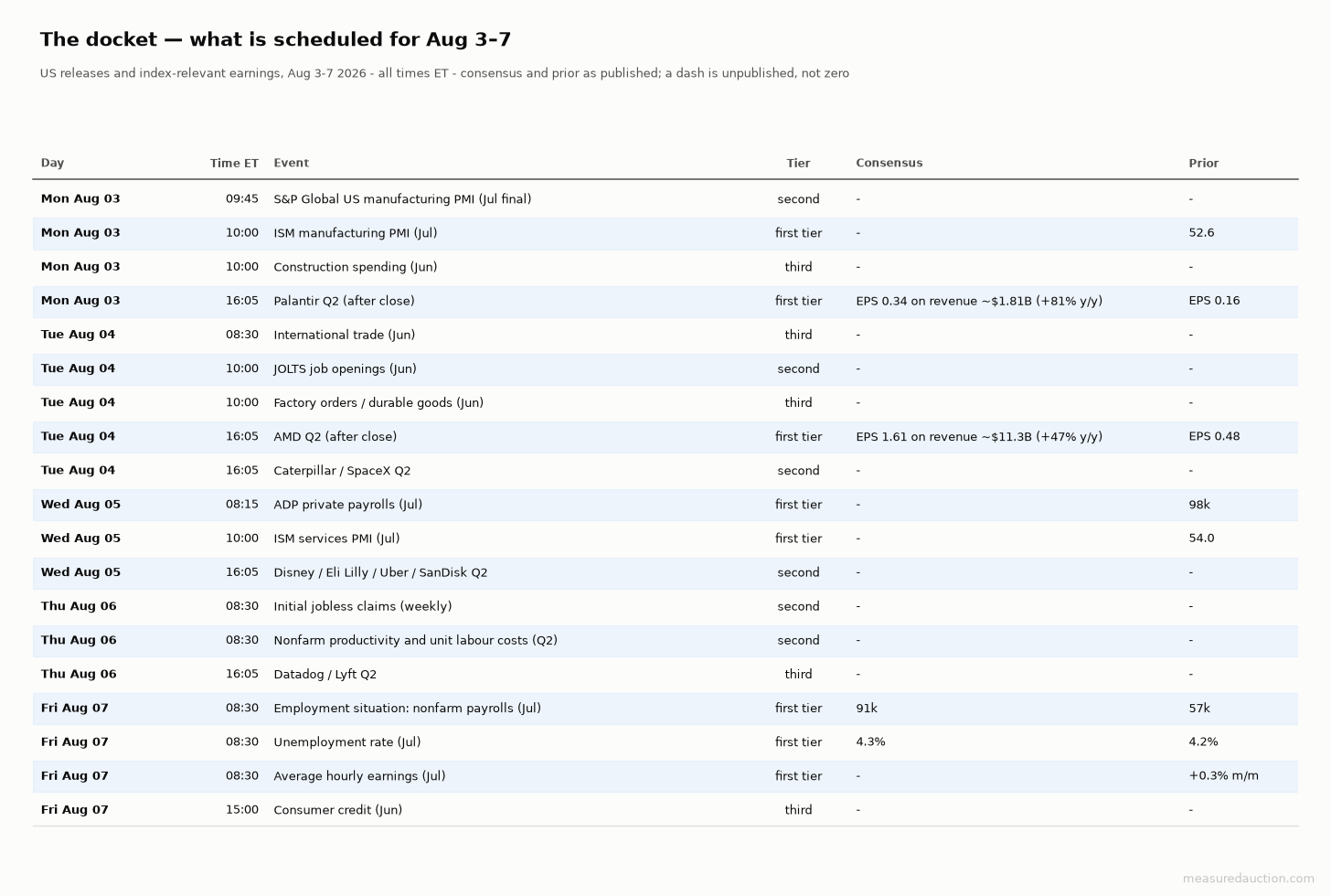Select 'Datadog / Lyft Q2' event

pos(325,674)
